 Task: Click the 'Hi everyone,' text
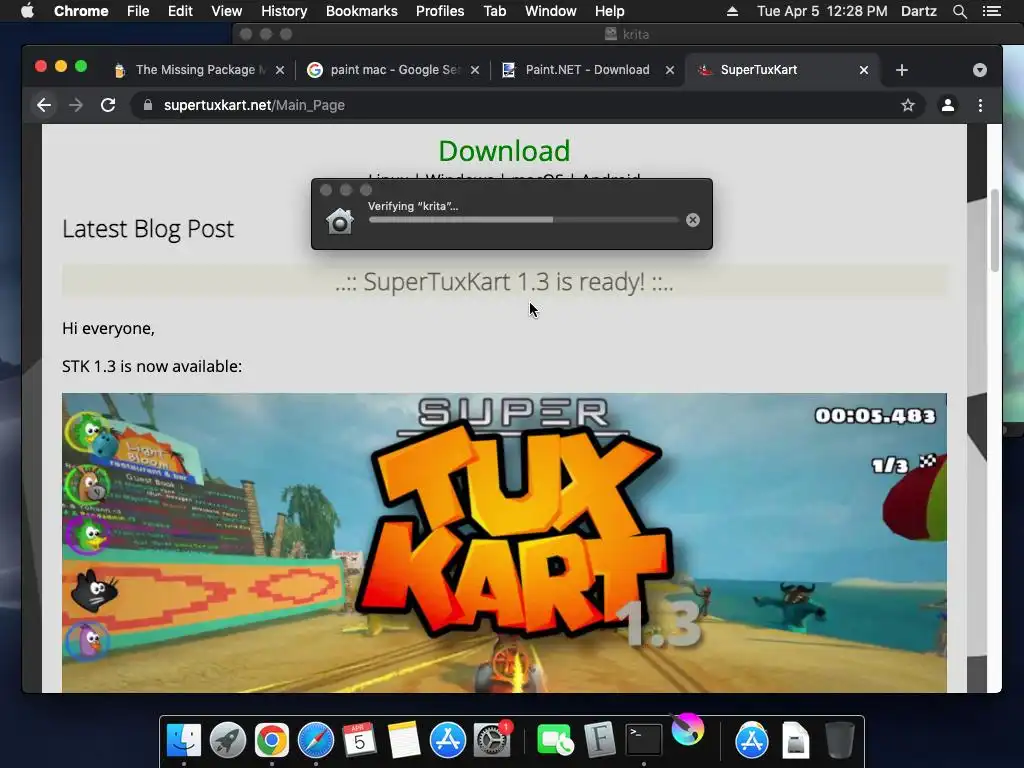[x=108, y=328]
